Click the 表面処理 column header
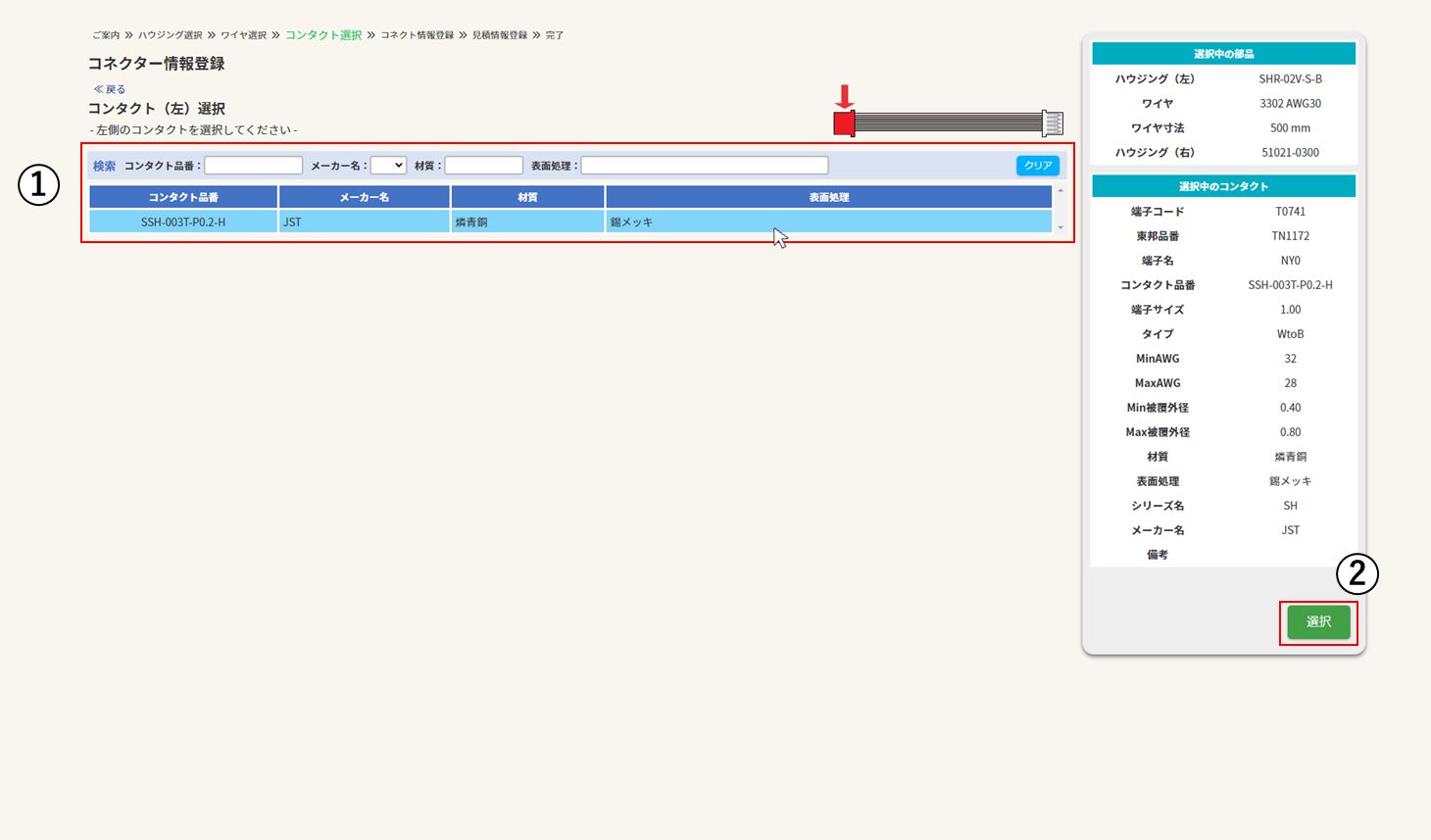1431x840 pixels. coord(828,197)
